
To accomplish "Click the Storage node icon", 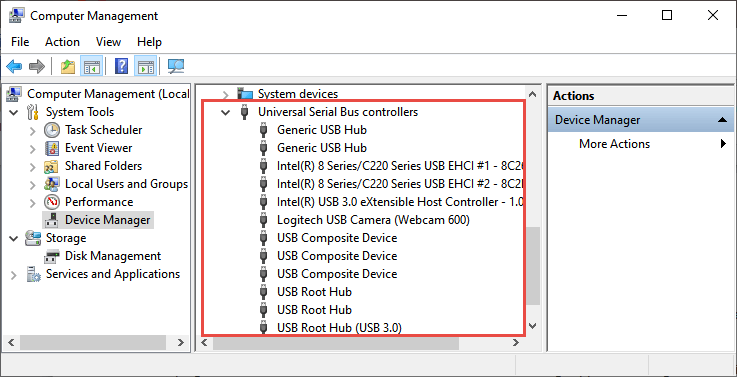I will click(x=32, y=238).
